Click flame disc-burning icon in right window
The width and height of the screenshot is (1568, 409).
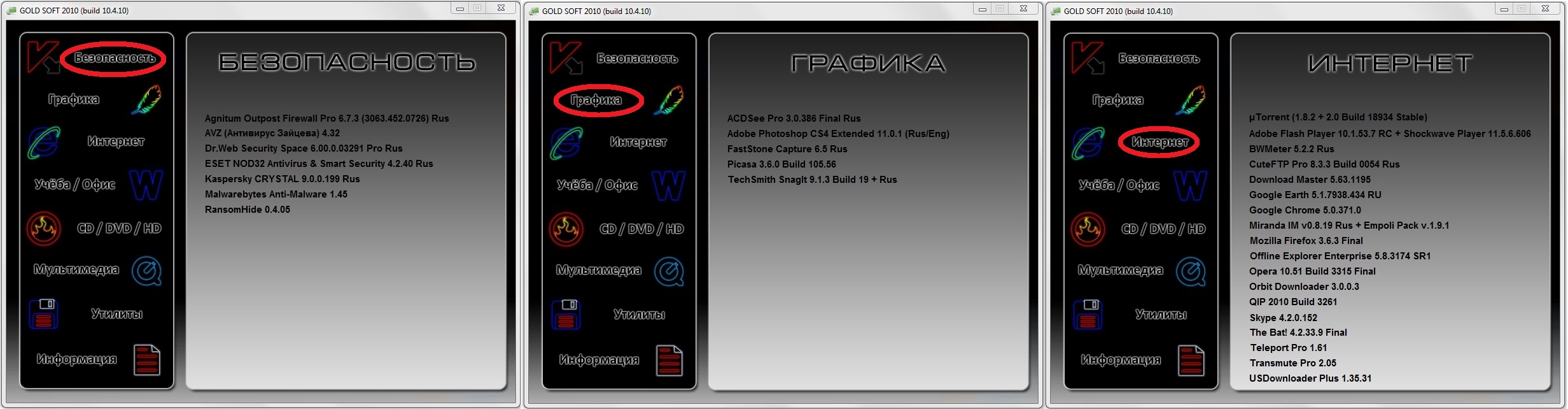tap(1088, 229)
